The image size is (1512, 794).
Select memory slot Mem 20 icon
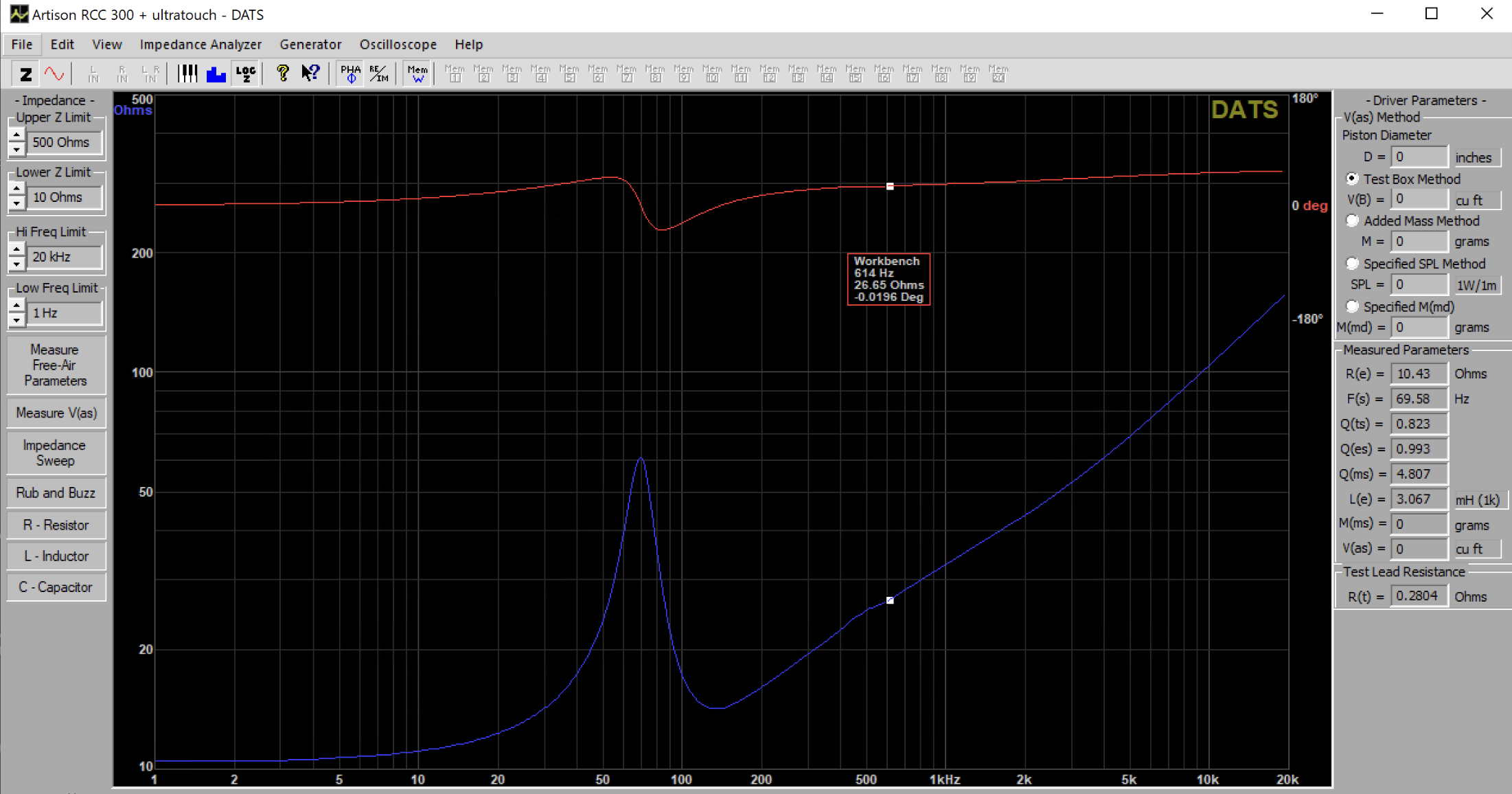click(998, 73)
